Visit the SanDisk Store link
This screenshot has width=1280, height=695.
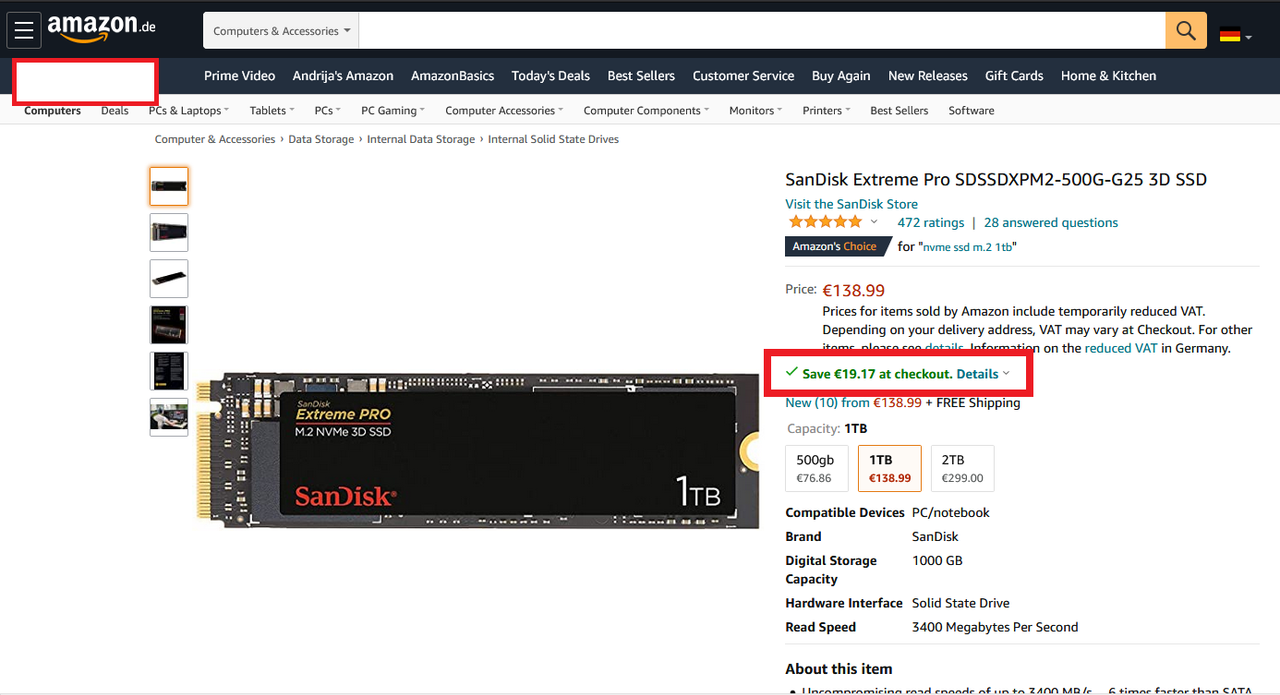point(851,204)
